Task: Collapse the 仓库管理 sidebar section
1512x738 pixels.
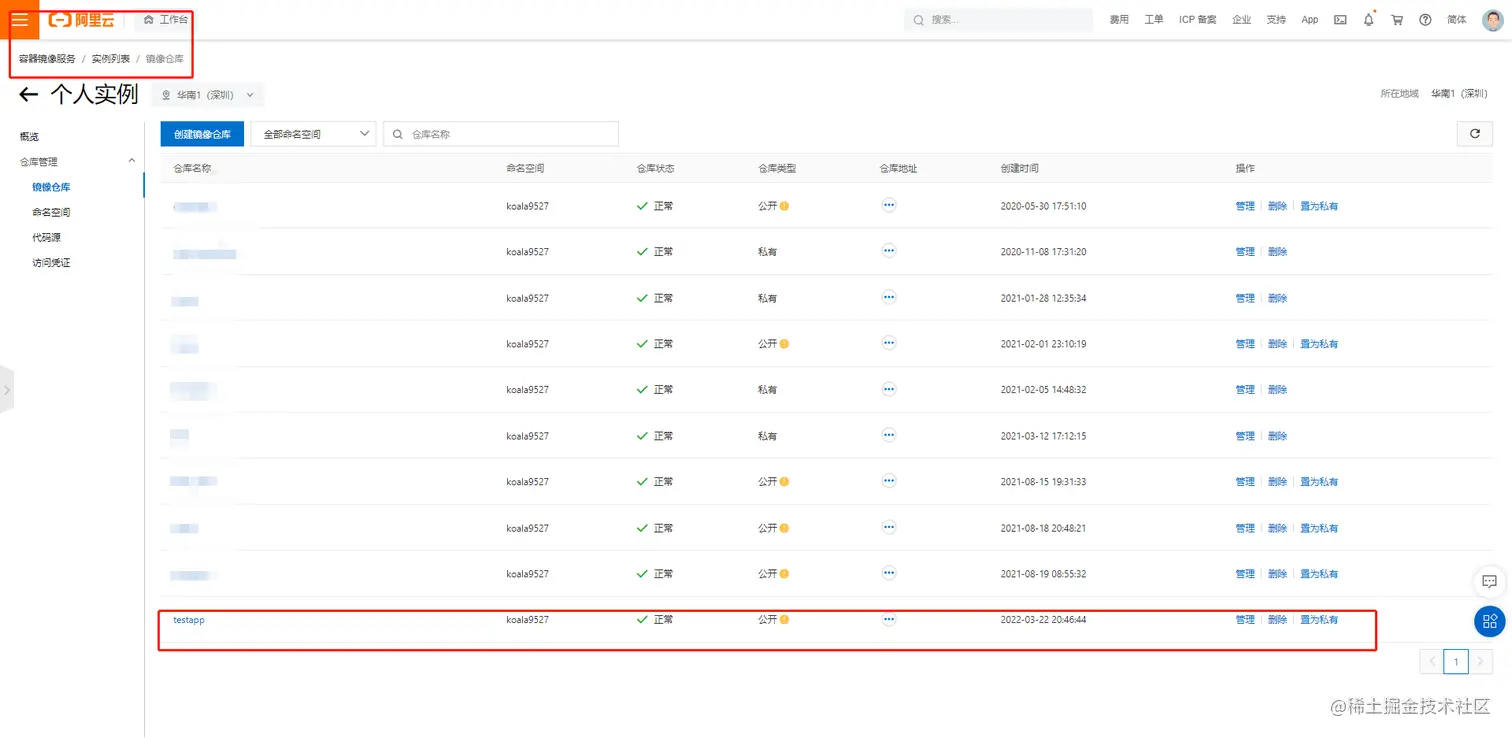Action: [x=131, y=161]
